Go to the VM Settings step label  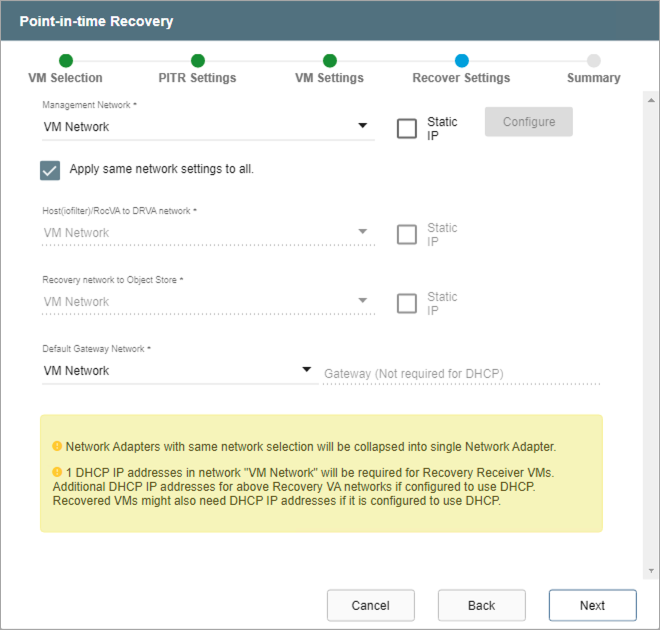(329, 78)
